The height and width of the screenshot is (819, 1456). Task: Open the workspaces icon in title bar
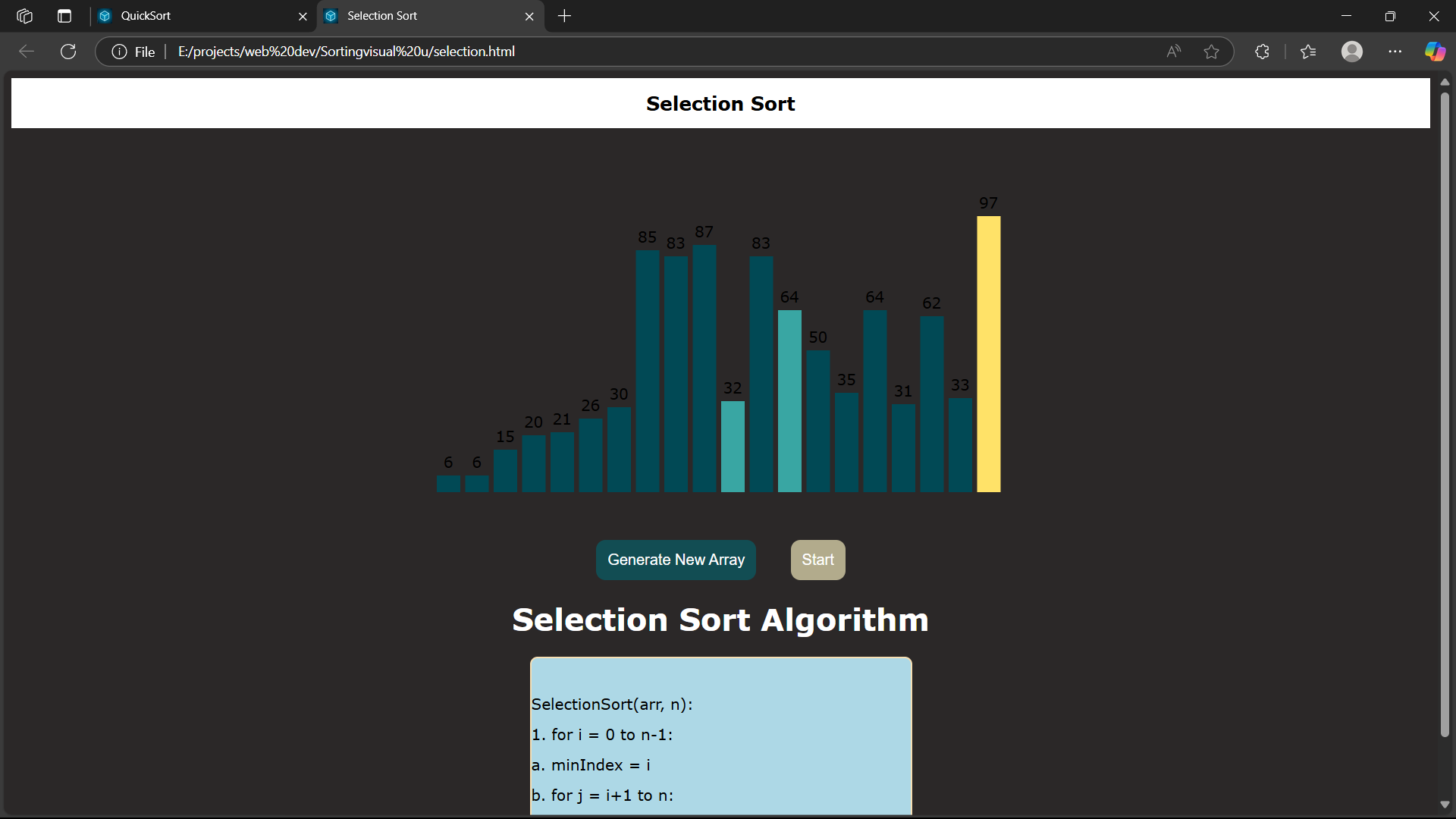24,16
